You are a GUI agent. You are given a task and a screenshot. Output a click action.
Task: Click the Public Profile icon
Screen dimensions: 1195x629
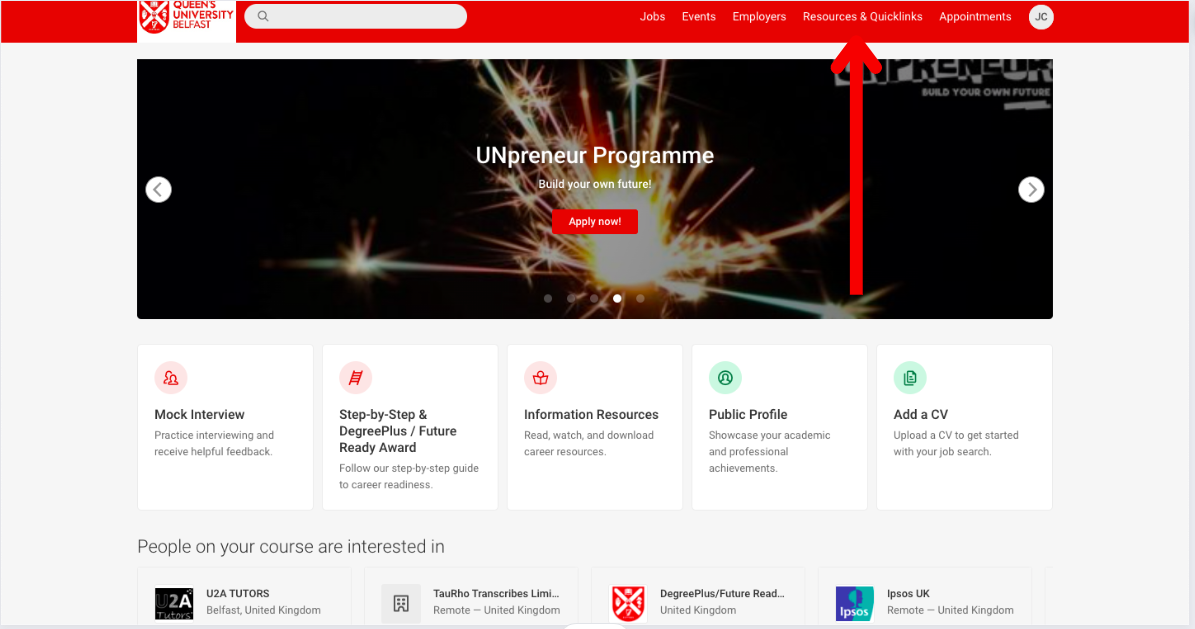click(725, 378)
